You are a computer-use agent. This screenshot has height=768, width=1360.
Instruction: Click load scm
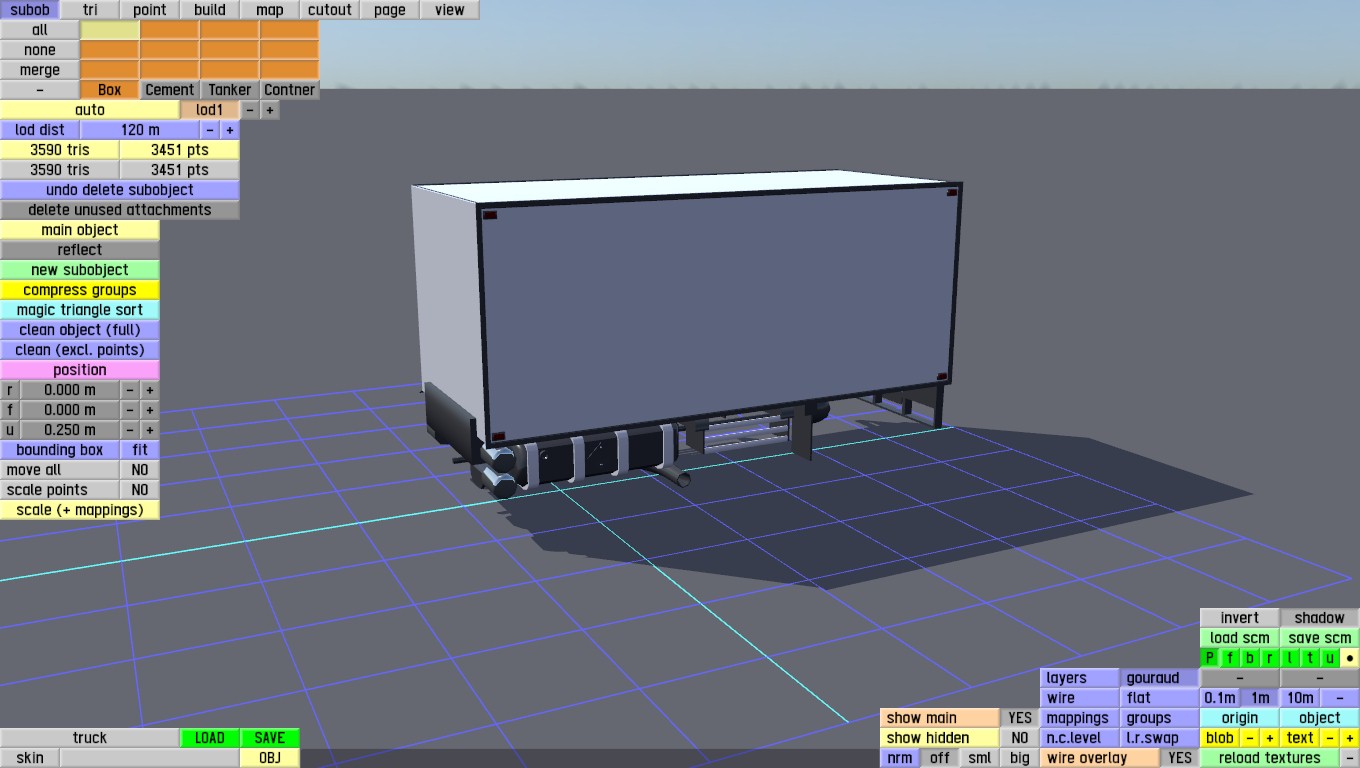[x=1240, y=638]
